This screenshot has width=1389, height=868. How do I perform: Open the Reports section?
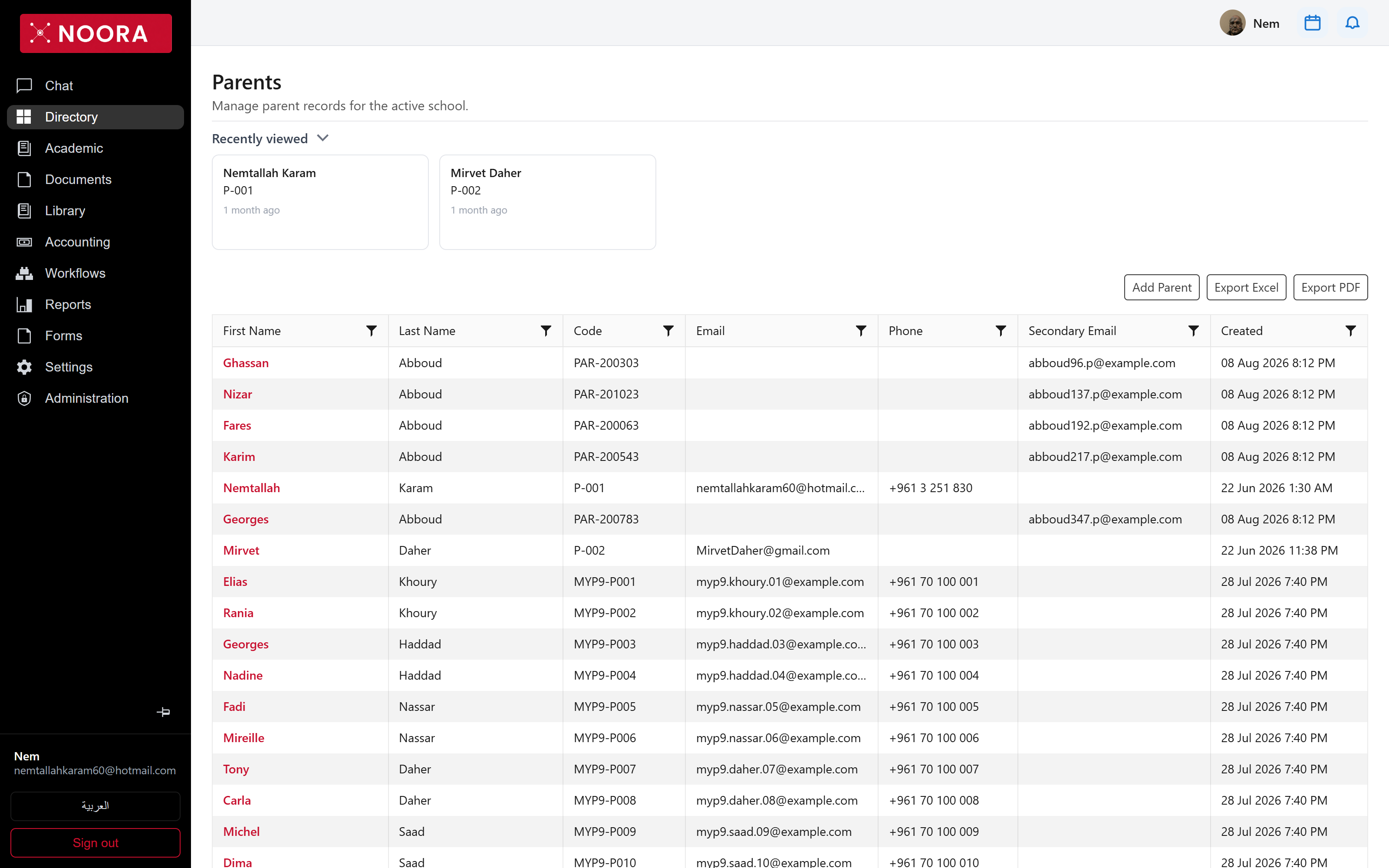tap(95, 304)
